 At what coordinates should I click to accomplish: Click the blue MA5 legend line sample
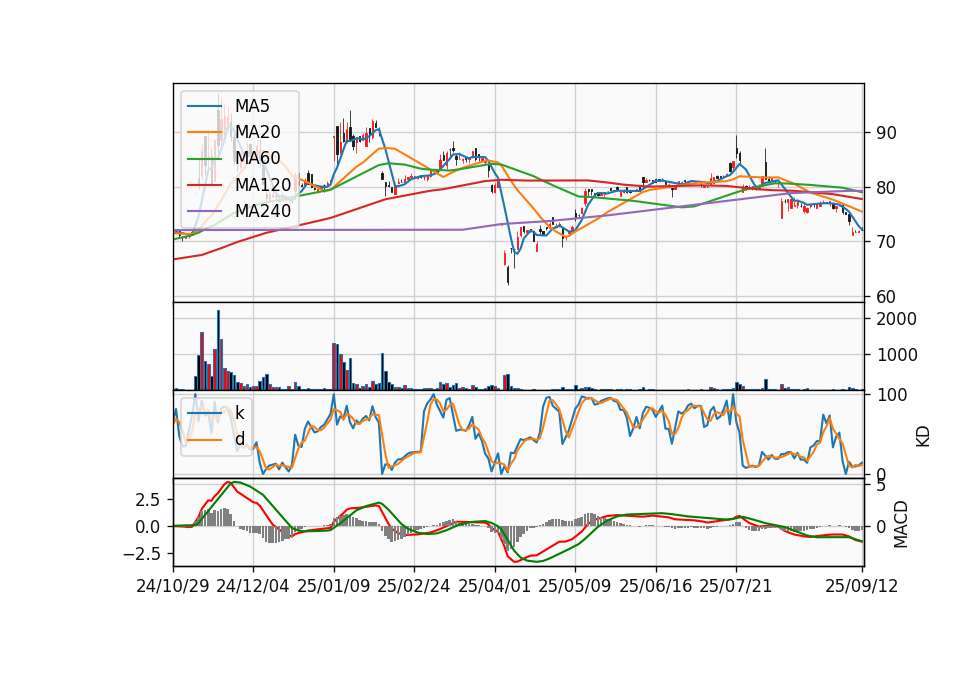[204, 107]
